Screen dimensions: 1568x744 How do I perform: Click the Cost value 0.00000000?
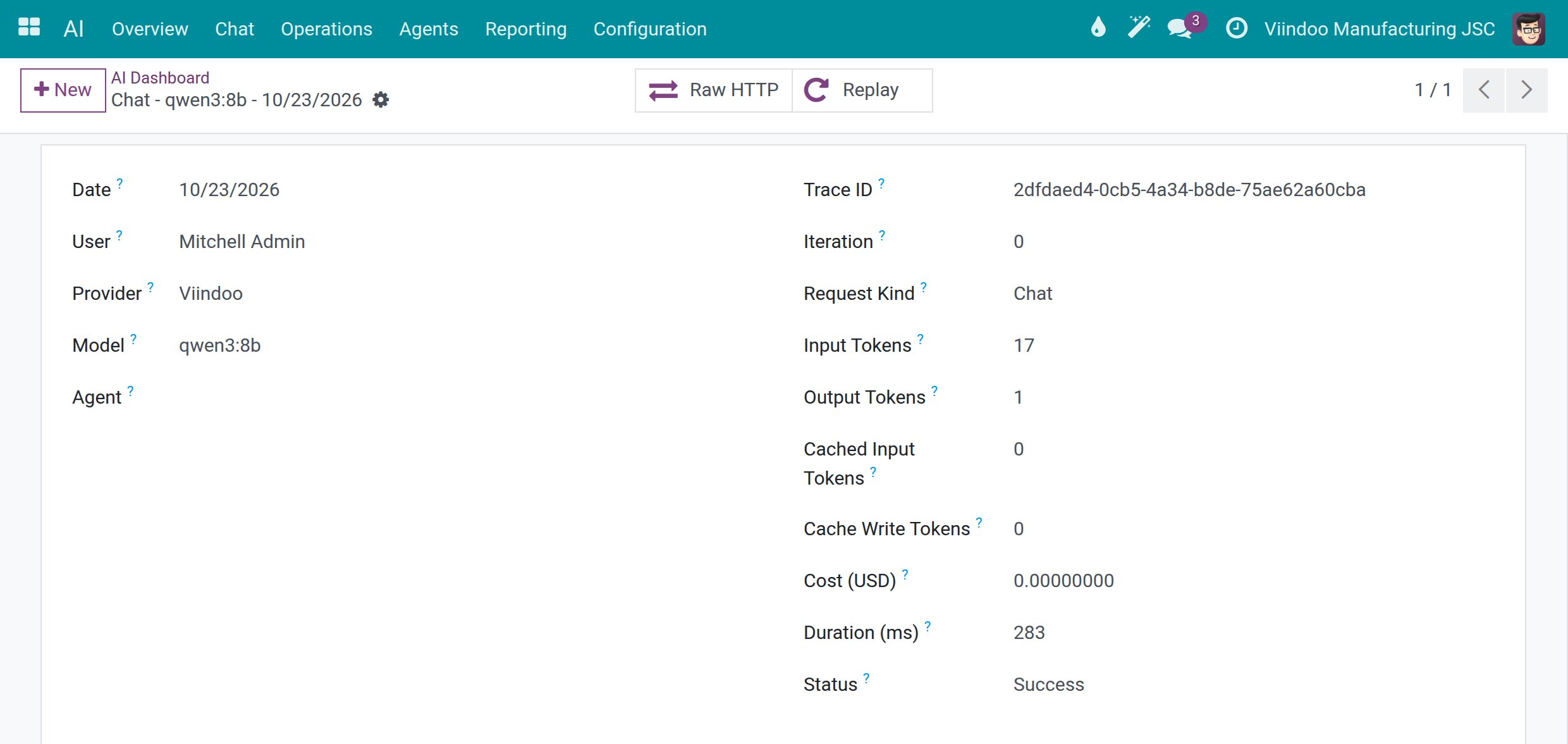click(x=1063, y=580)
